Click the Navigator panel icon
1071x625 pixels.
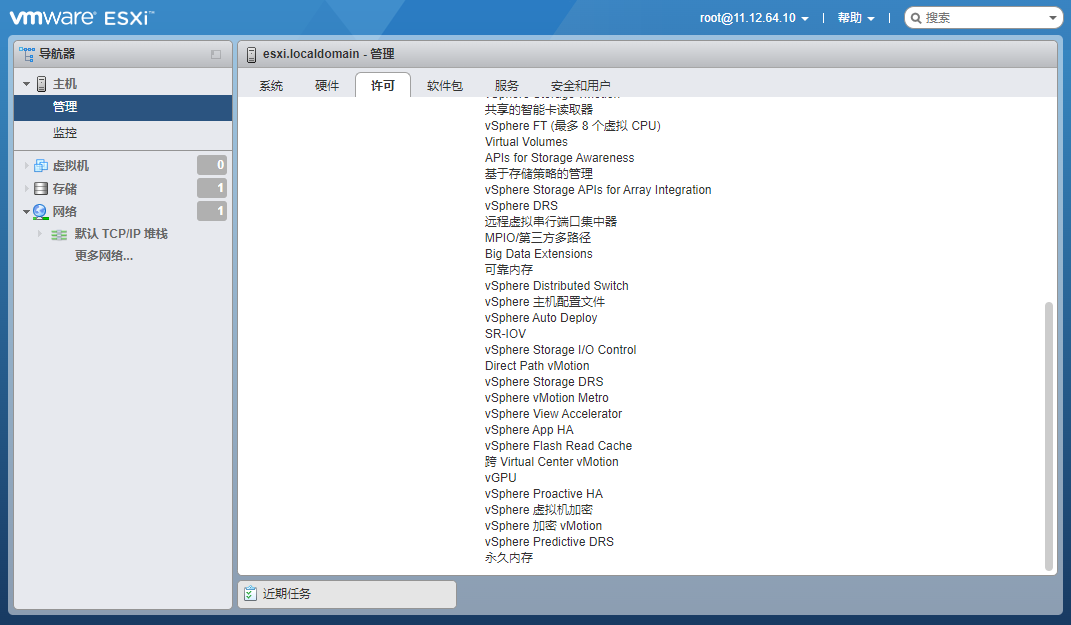point(27,54)
